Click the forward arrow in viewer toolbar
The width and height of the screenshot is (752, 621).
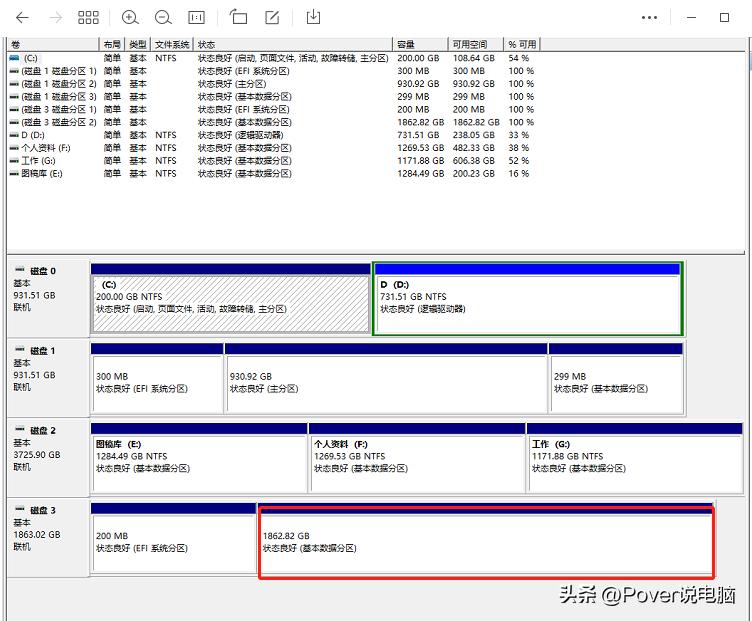point(55,17)
